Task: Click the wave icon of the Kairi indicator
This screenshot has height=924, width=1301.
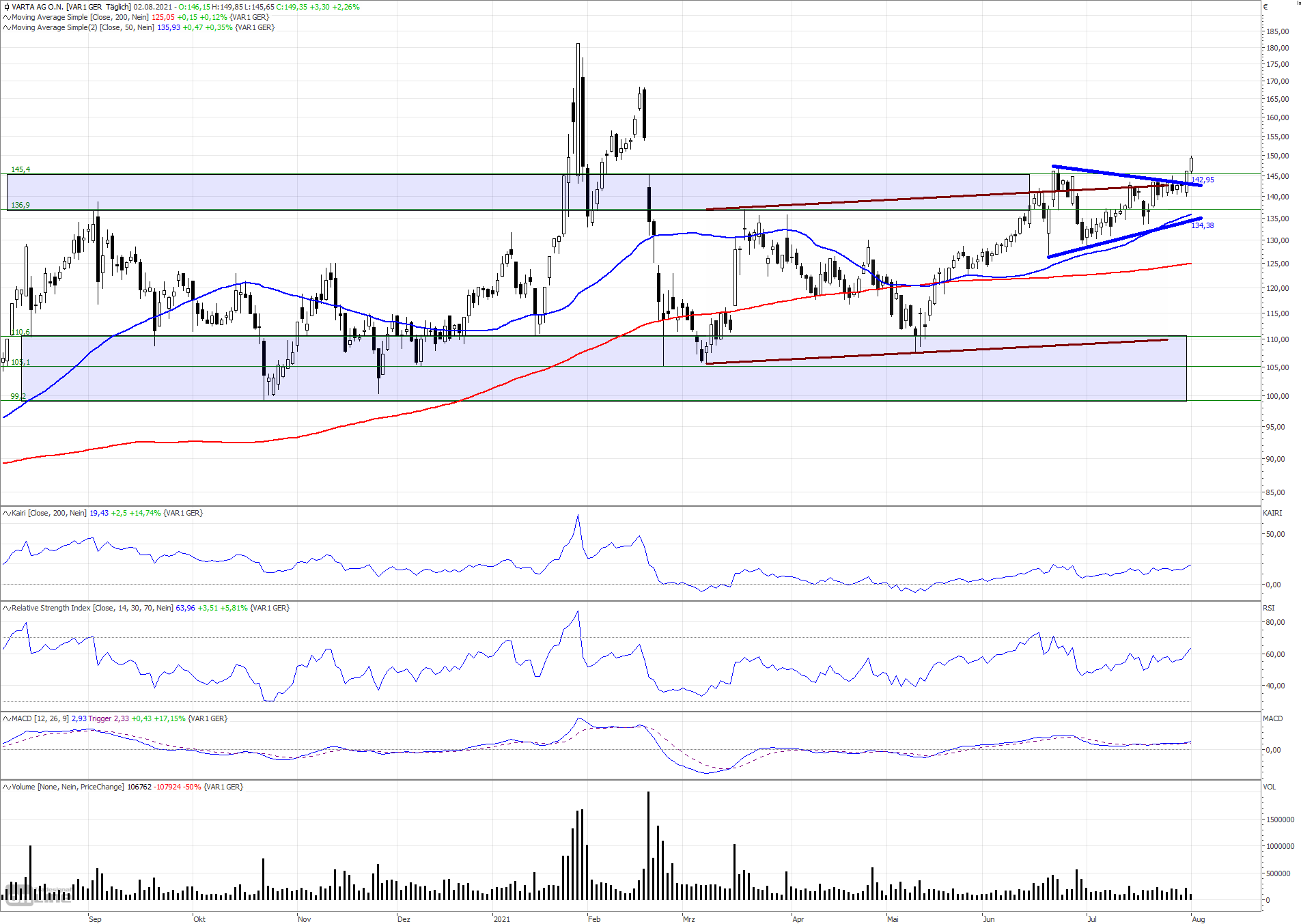Action: 6,513
